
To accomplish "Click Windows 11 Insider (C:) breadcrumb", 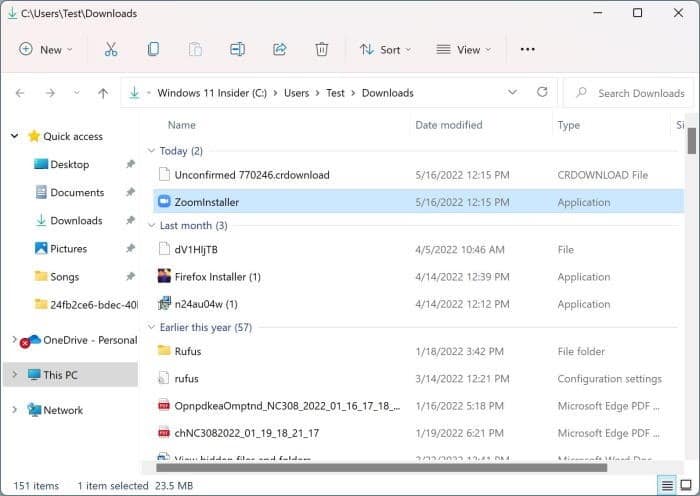I will (212, 93).
